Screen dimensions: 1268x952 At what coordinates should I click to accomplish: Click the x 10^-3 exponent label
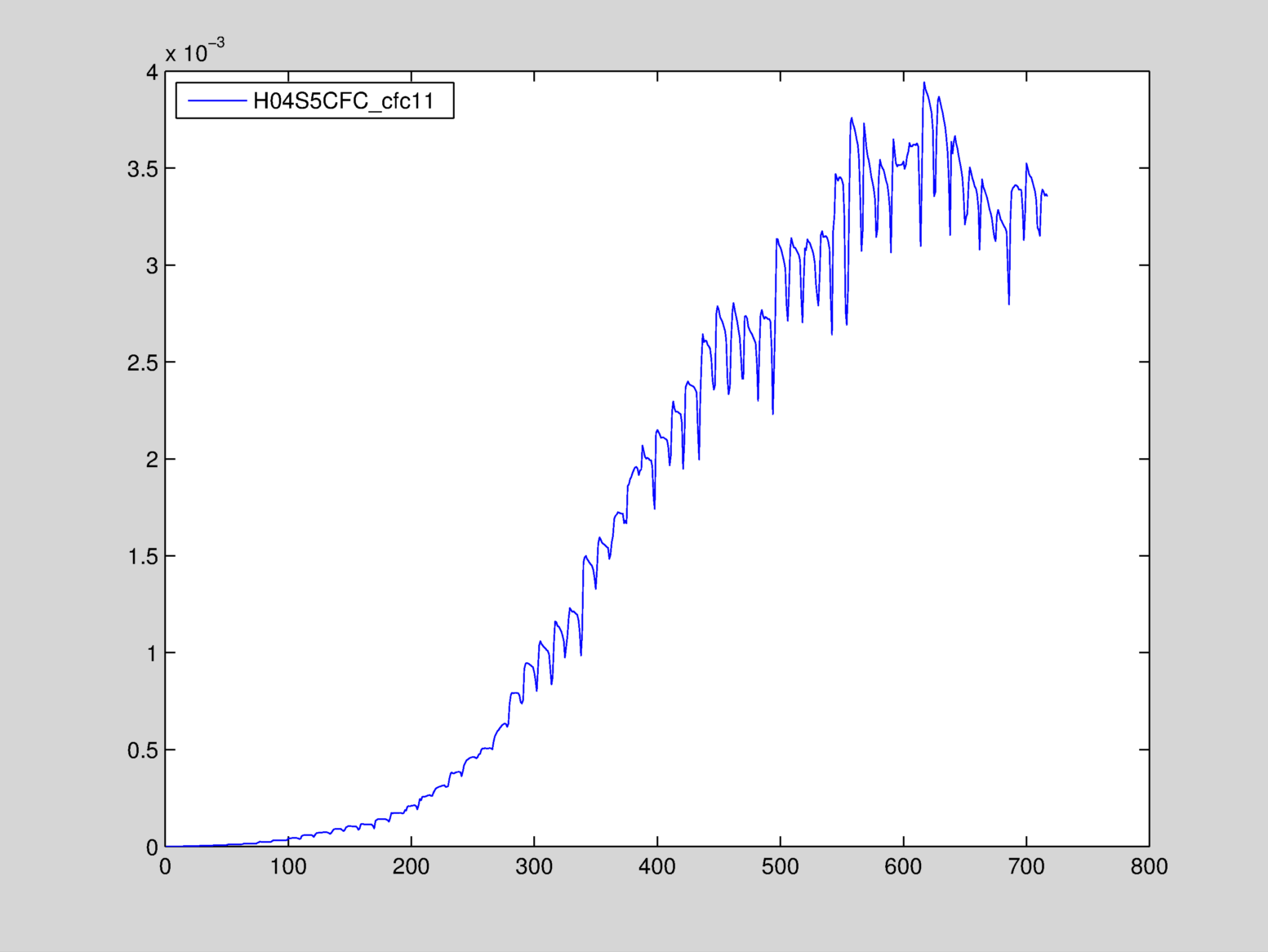pos(194,52)
